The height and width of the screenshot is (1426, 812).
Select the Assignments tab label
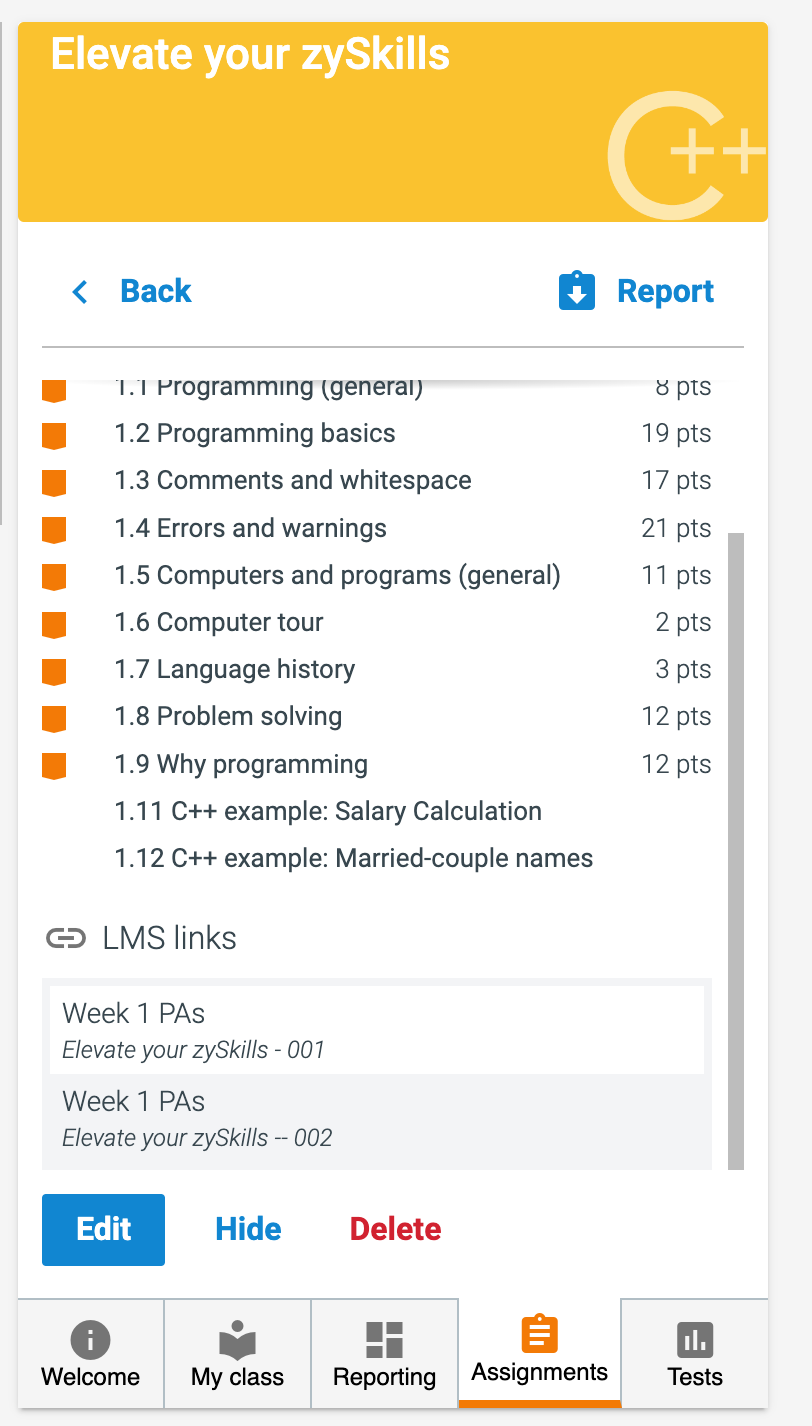tap(540, 1372)
